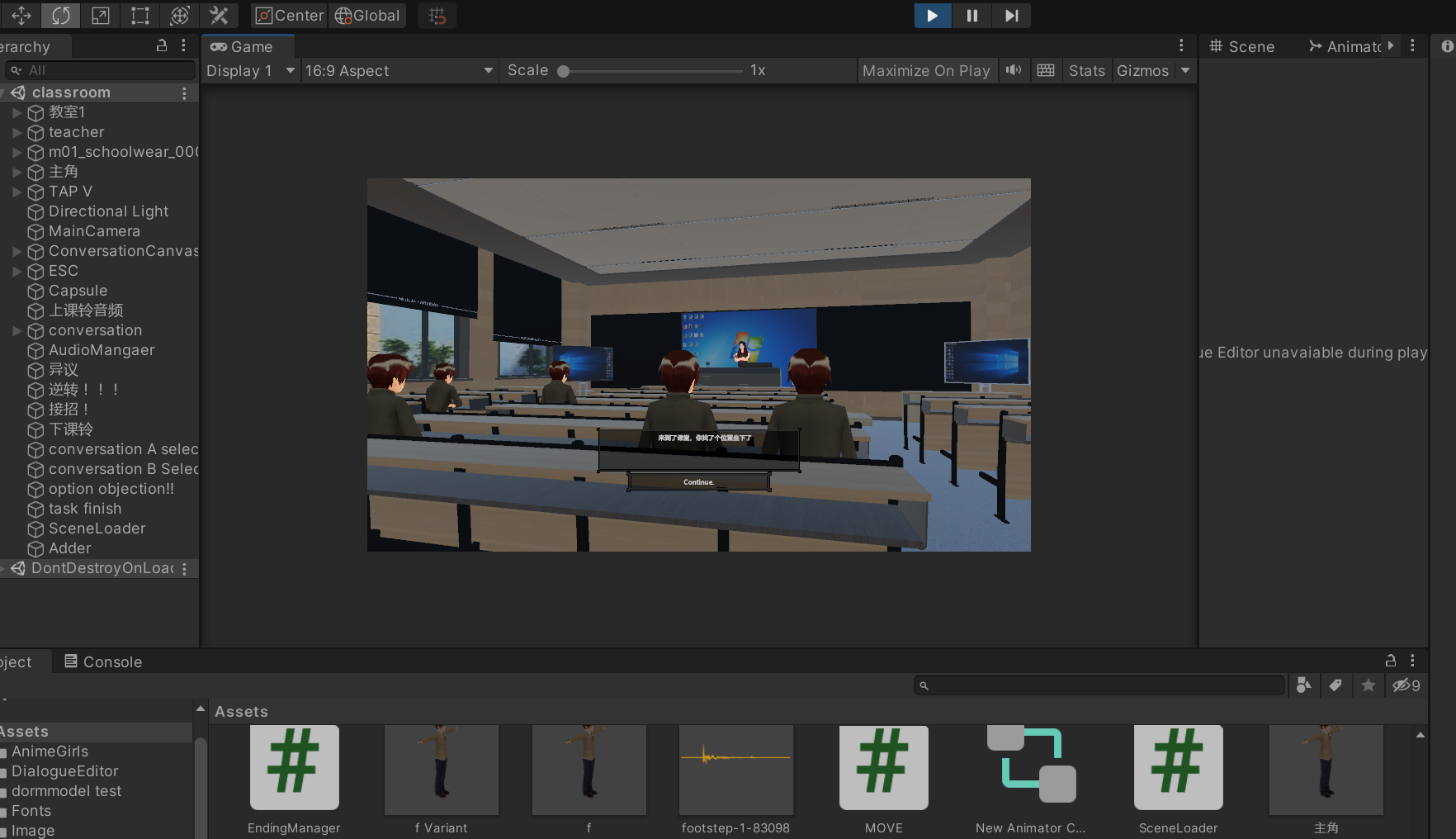
Task: Select the Rect transform tool
Action: point(140,16)
